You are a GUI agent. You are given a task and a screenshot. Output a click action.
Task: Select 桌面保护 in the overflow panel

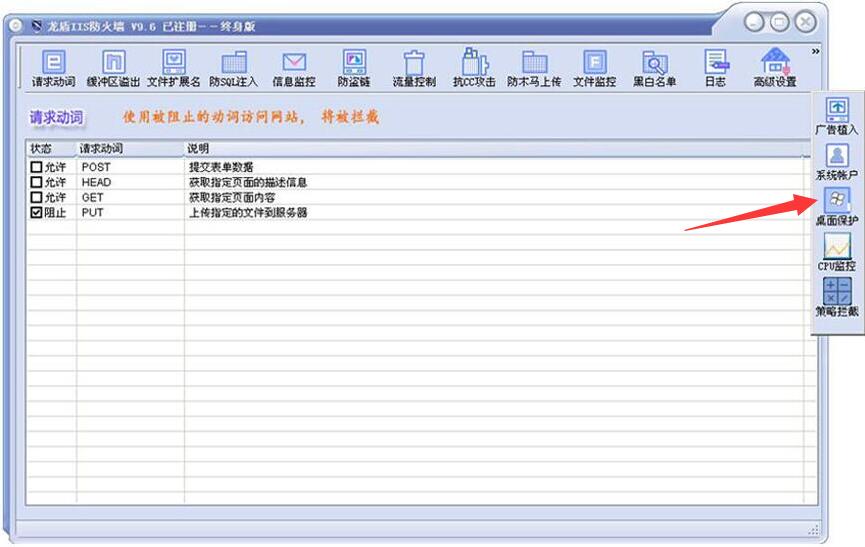tap(837, 207)
